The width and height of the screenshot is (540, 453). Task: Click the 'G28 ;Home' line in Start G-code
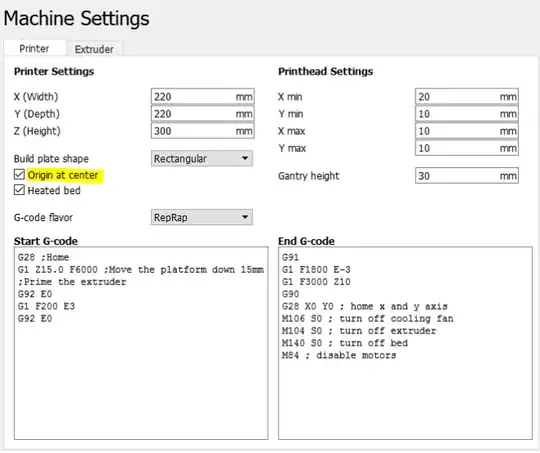tap(43, 257)
